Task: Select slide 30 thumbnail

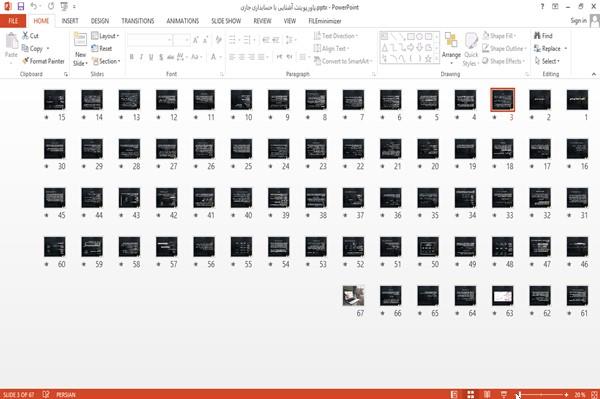Action: click(x=54, y=149)
